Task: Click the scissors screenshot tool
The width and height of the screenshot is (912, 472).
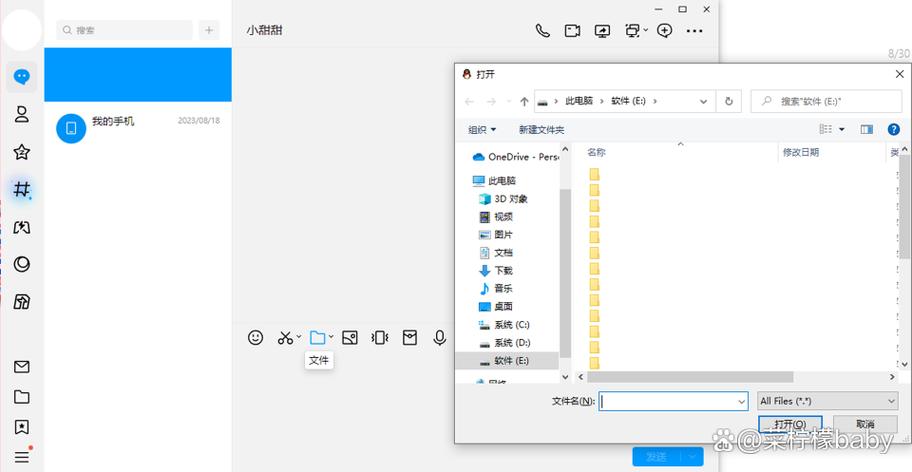Action: (x=285, y=338)
